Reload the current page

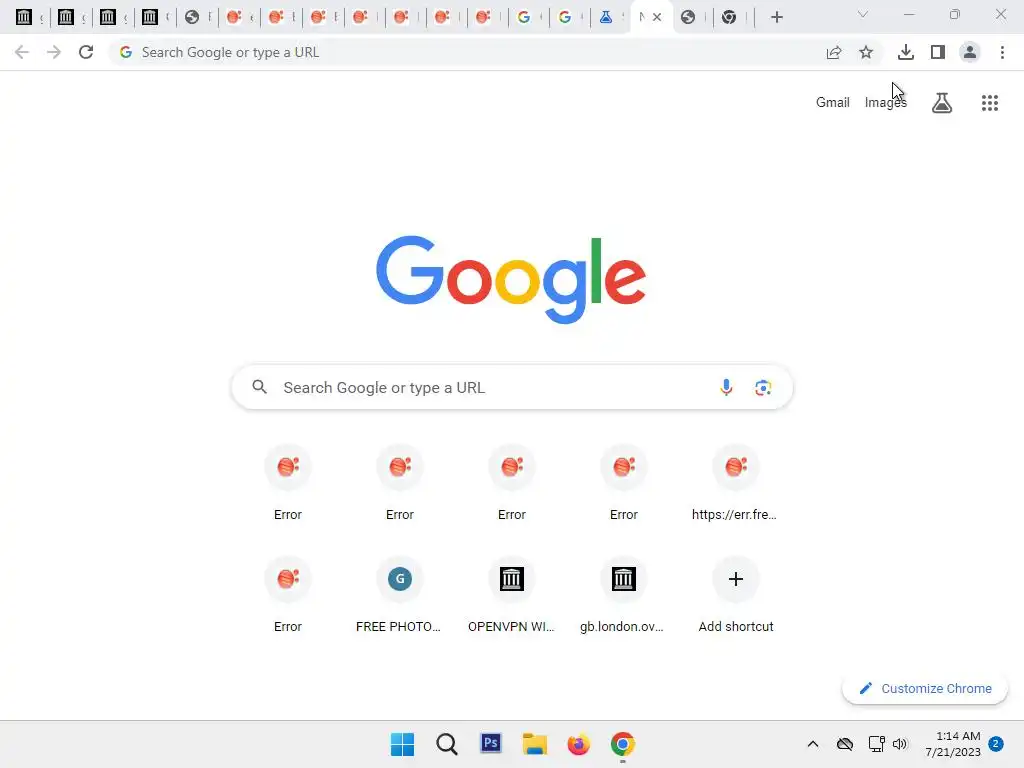[x=86, y=52]
